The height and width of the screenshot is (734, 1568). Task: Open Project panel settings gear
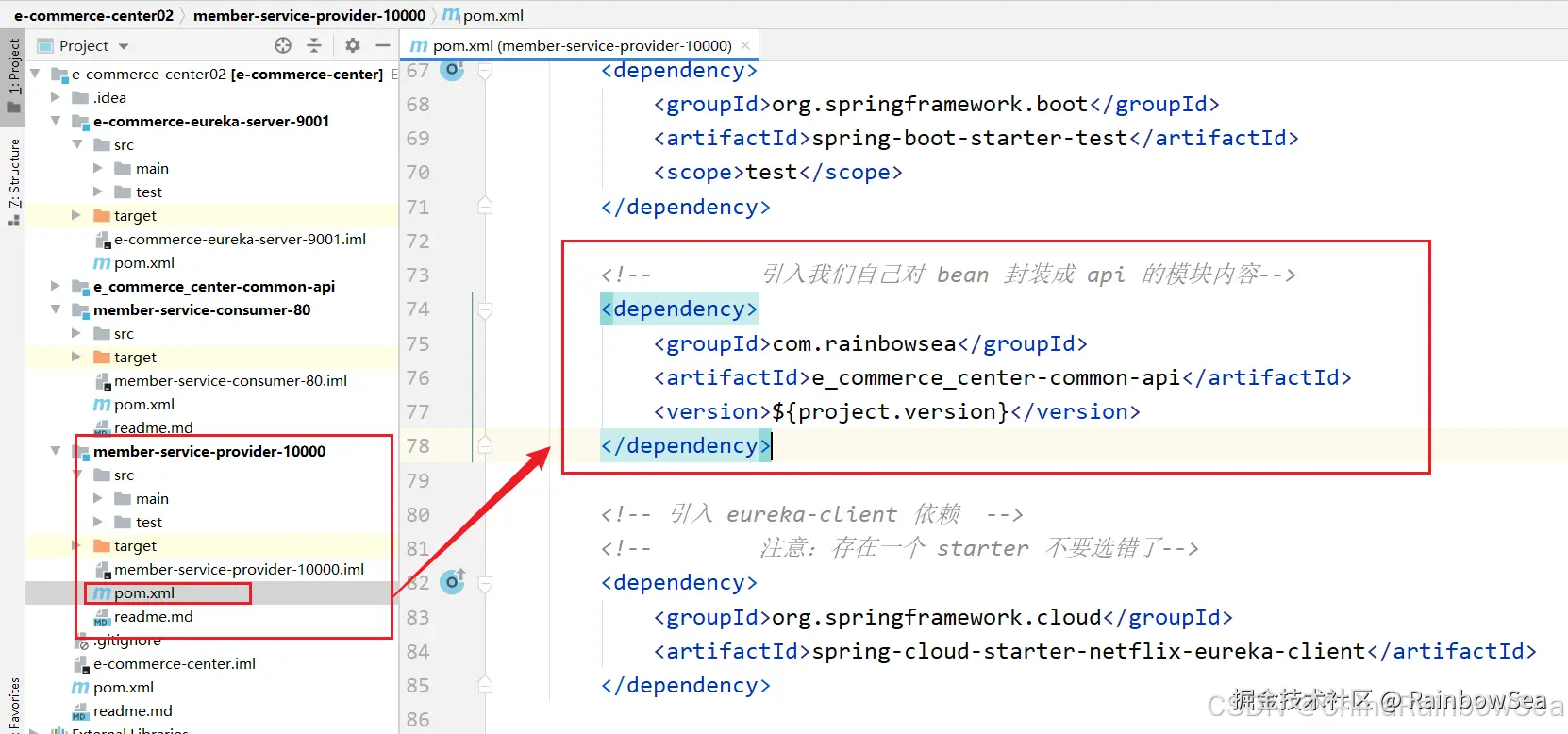[x=353, y=45]
